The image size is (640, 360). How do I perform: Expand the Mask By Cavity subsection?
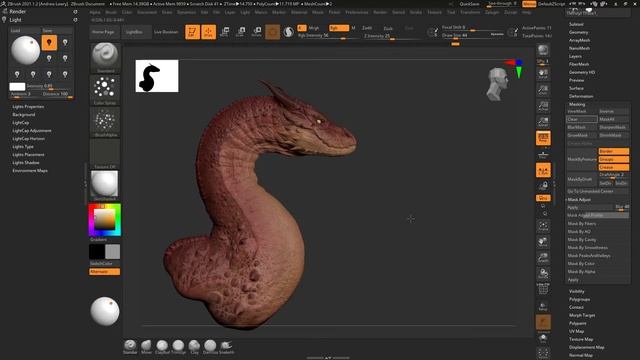click(582, 240)
